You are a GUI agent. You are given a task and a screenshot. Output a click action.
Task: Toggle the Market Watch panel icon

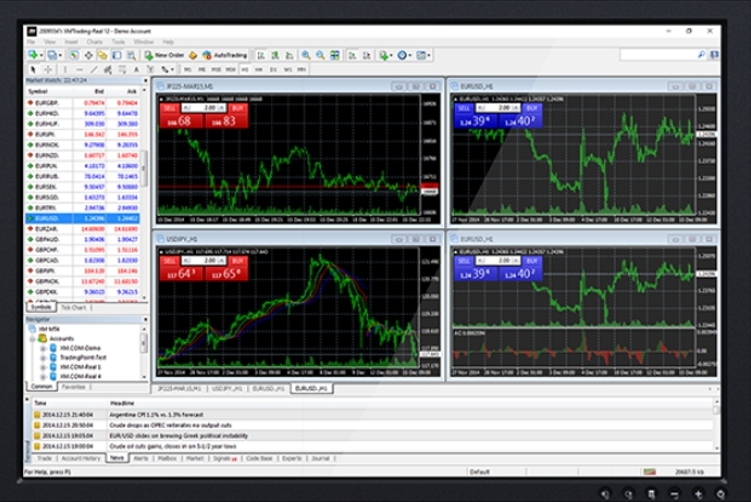(74, 55)
